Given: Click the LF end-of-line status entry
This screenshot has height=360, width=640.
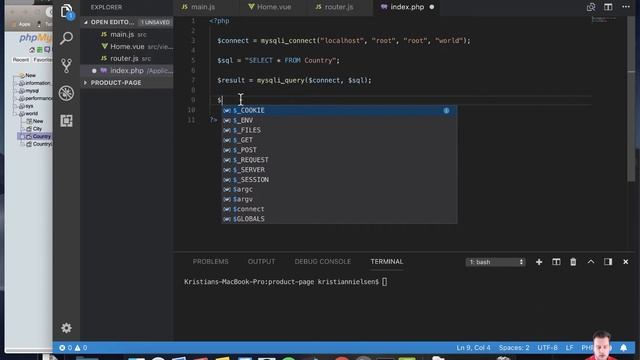Looking at the screenshot, I should pyautogui.click(x=569, y=348).
